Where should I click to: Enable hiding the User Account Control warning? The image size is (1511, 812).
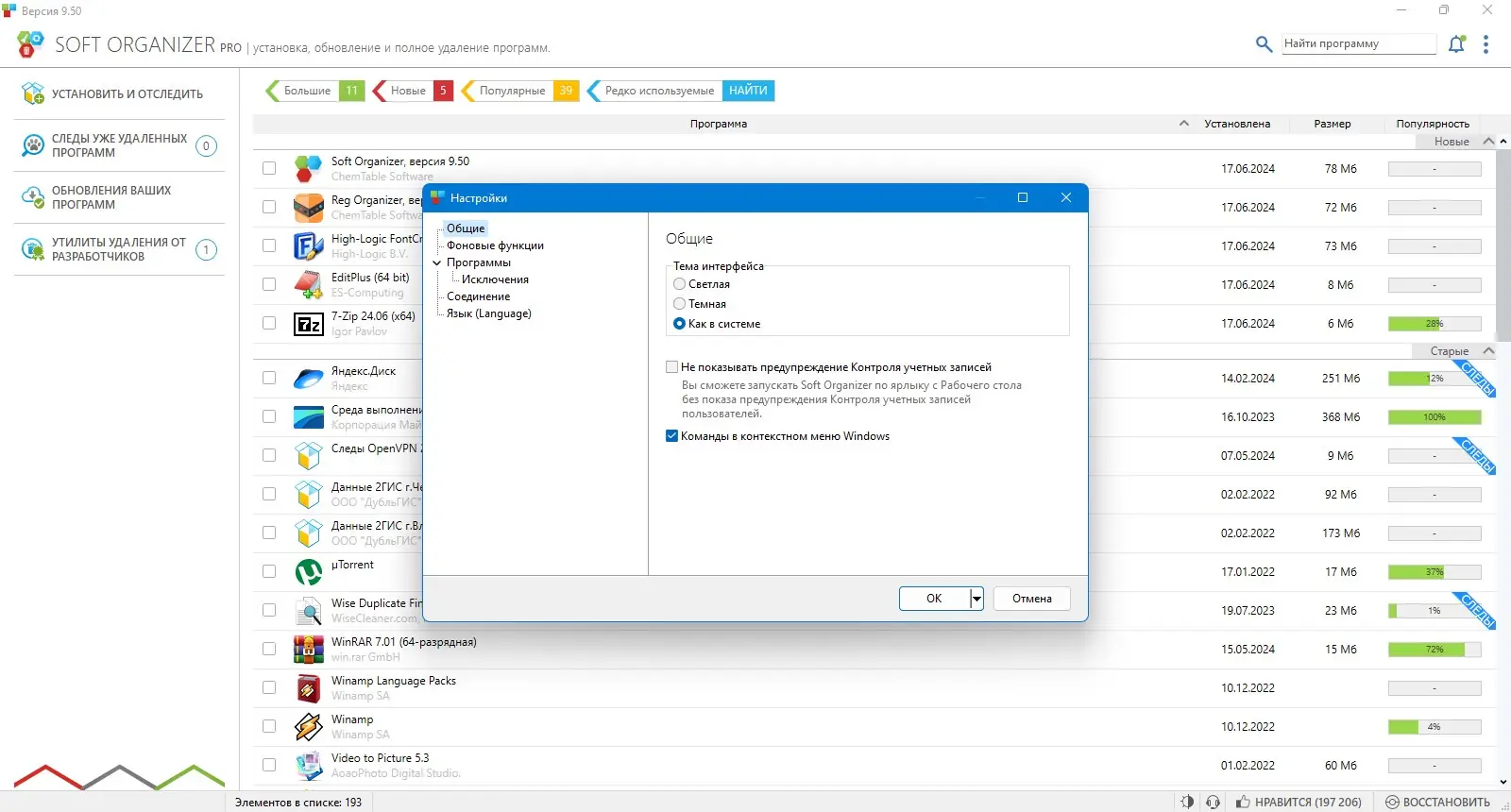coord(672,367)
